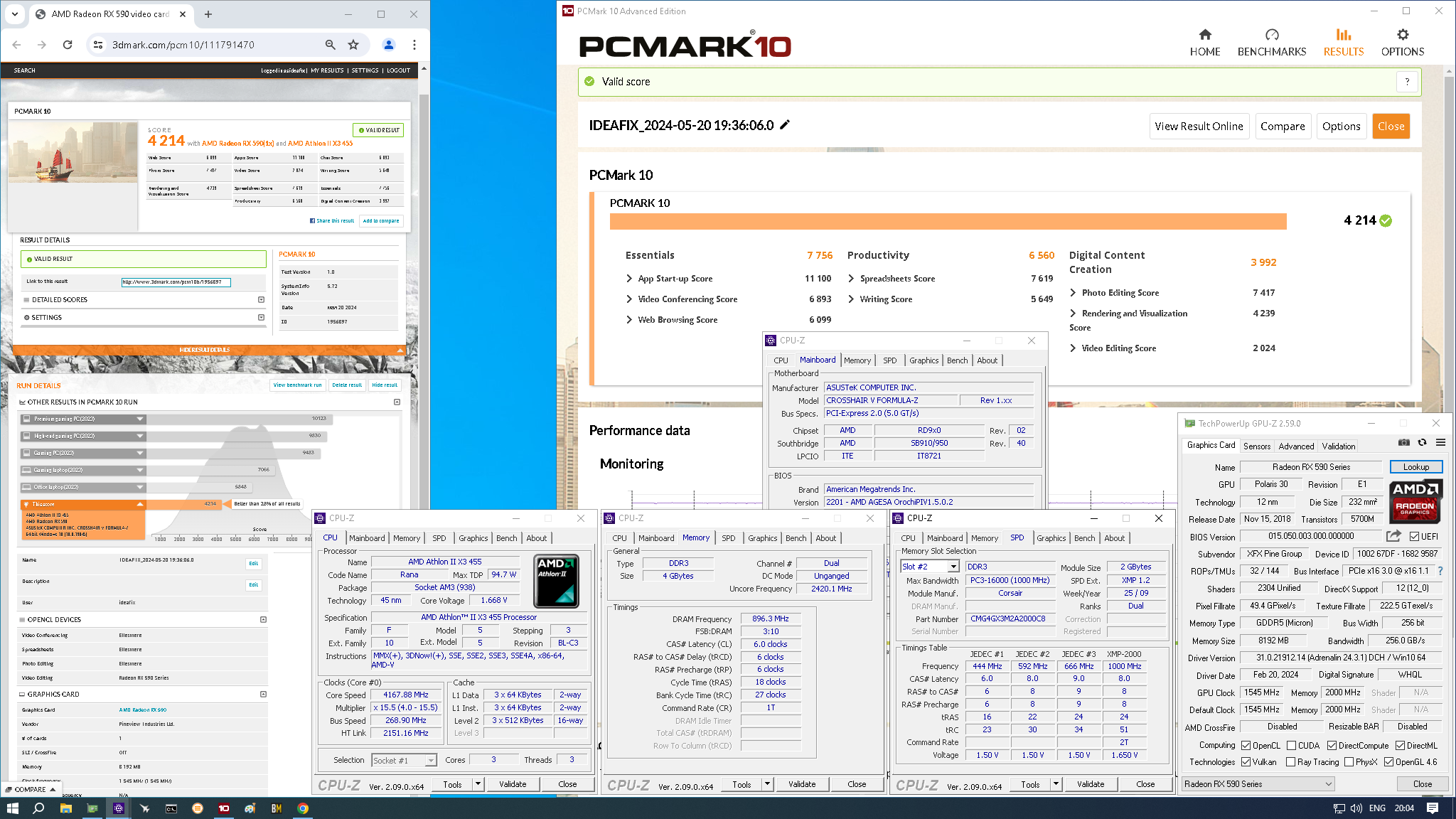This screenshot has width=1456, height=819.
Task: Toggle DirectML checkbox in GPU-Z
Action: [x=1400, y=746]
